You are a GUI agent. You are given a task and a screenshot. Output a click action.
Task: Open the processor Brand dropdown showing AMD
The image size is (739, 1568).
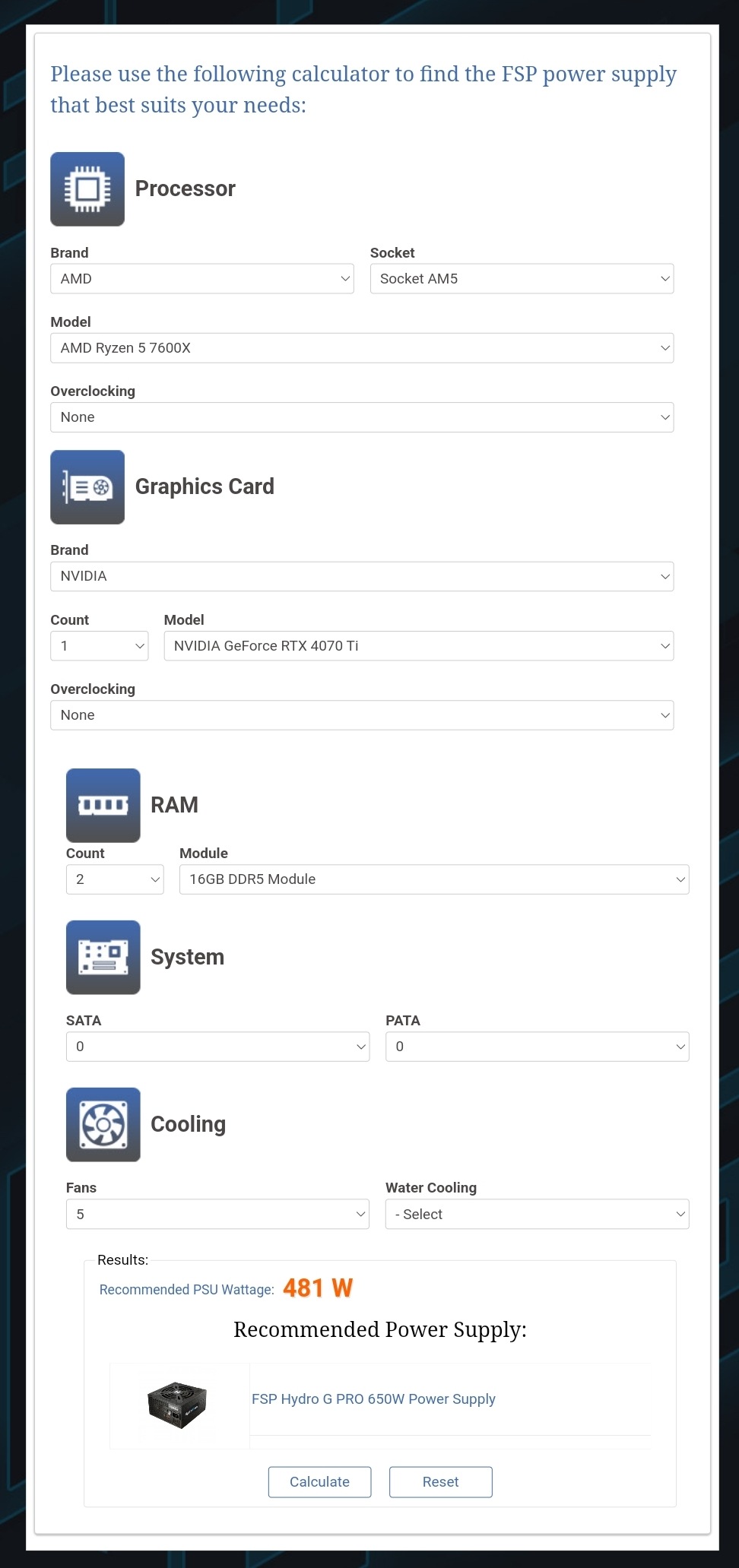pyautogui.click(x=202, y=279)
